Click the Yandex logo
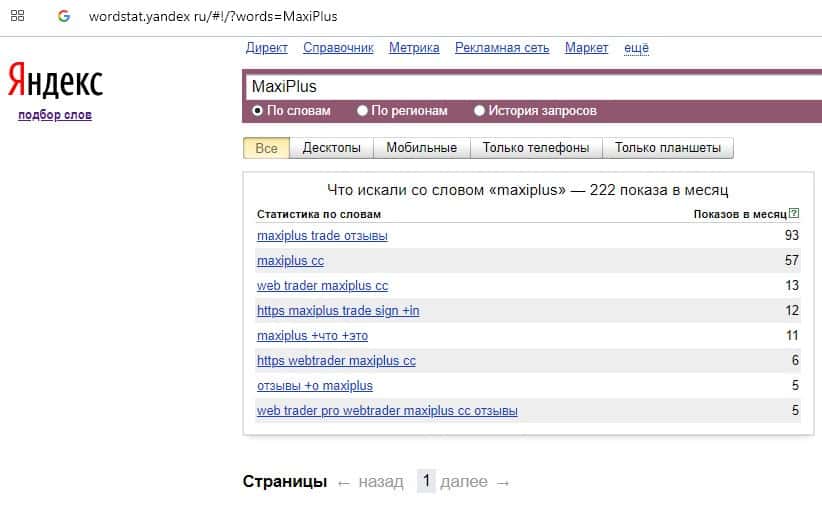Viewport: 822px width, 512px height. [x=55, y=80]
